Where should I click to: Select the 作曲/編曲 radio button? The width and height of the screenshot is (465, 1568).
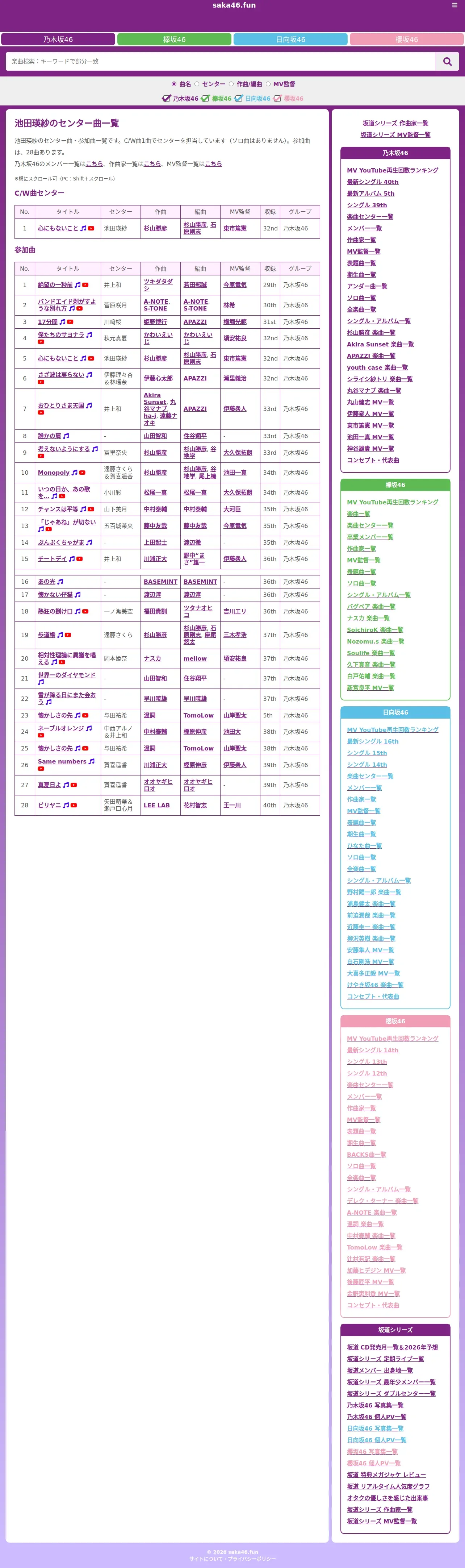[x=231, y=84]
